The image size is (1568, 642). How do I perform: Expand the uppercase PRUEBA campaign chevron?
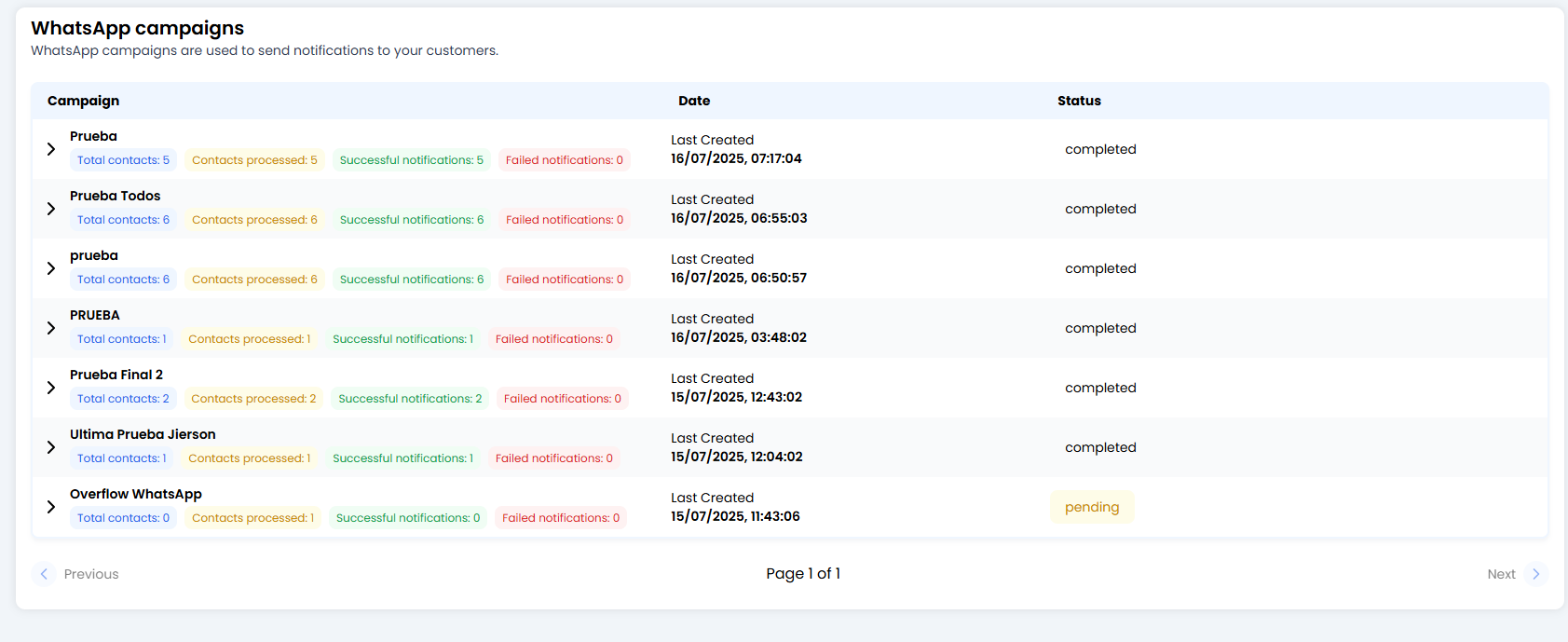click(51, 328)
